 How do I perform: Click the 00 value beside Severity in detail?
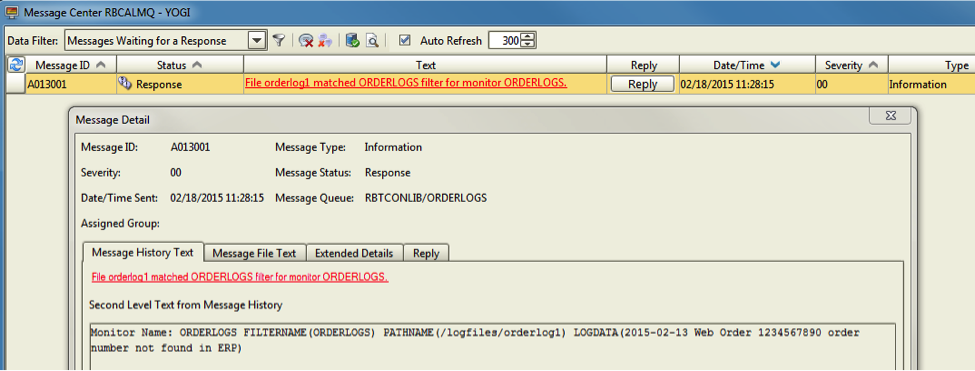176,173
